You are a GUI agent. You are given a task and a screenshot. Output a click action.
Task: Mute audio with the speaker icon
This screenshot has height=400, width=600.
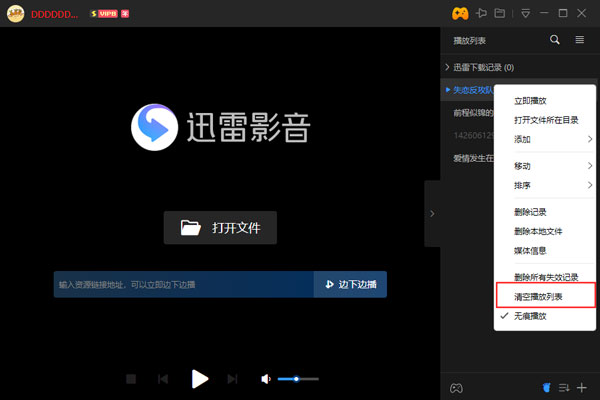(x=266, y=379)
